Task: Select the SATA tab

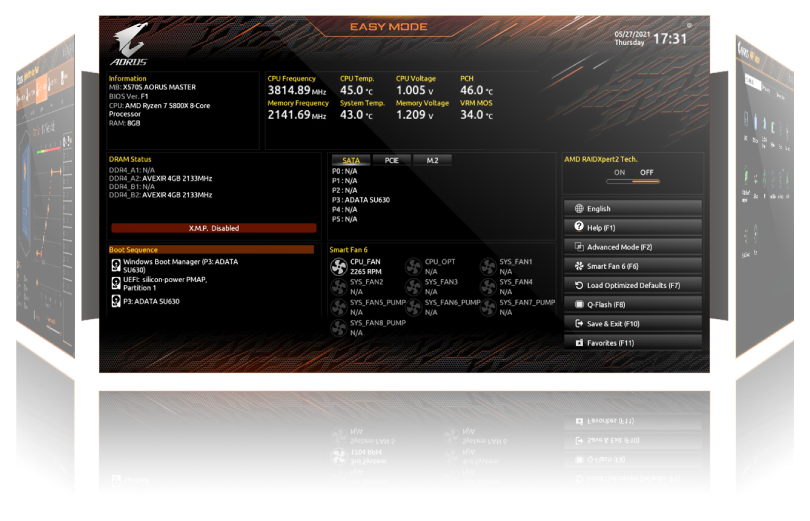Action: click(351, 161)
